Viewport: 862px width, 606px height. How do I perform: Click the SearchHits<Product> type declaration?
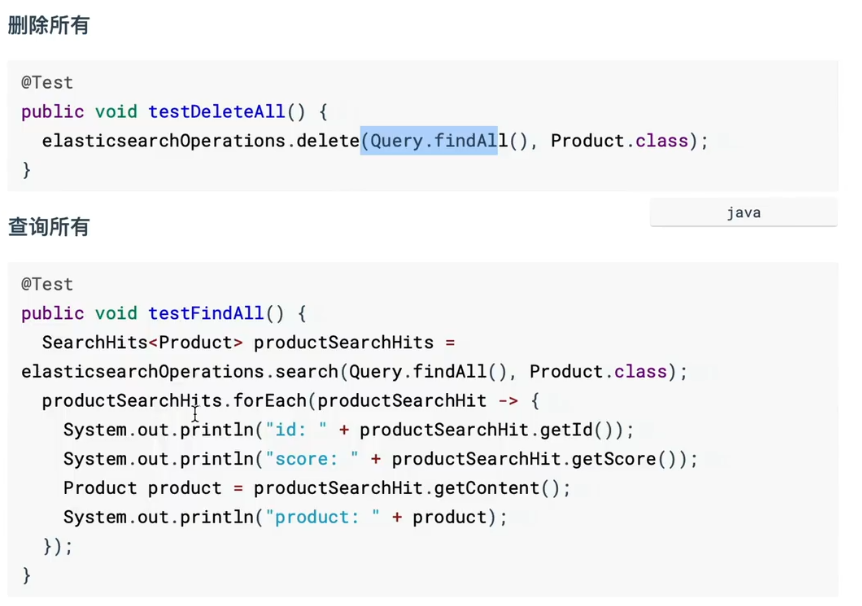pyautogui.click(x=137, y=342)
